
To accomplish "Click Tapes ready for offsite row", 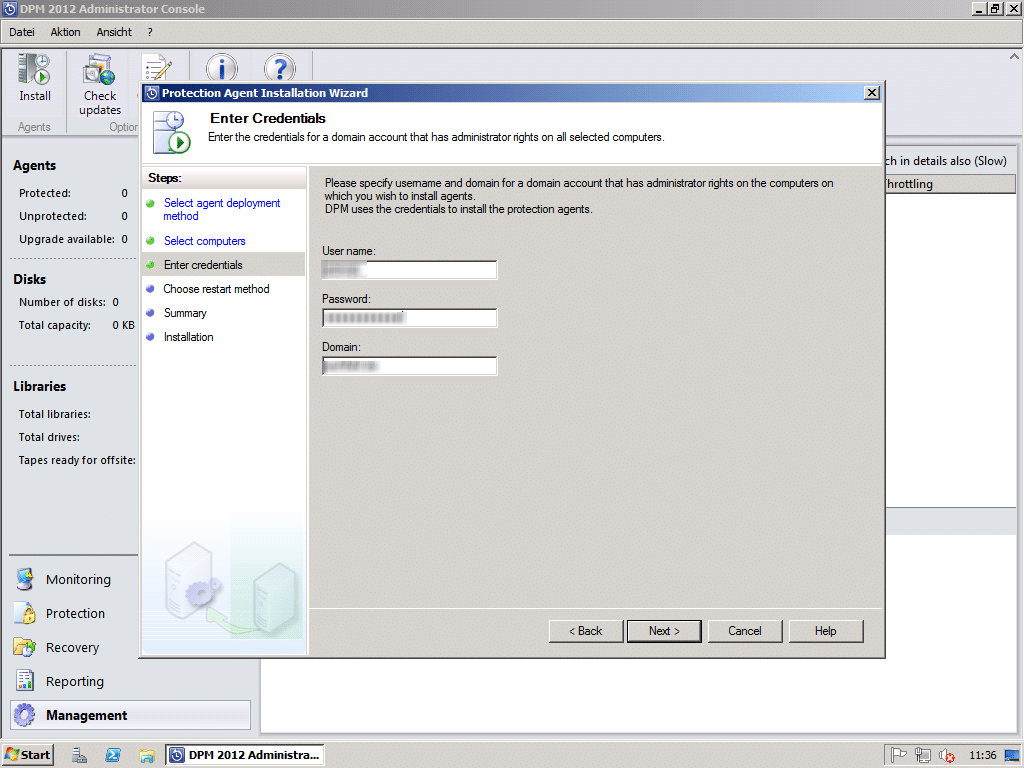I will (x=77, y=460).
